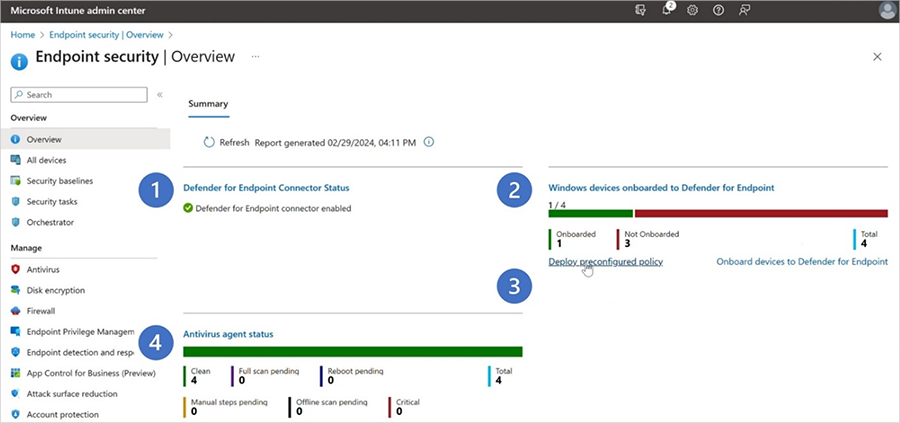This screenshot has width=900, height=423.
Task: Open the ellipsis menu beside Overview title
Action: coord(255,57)
